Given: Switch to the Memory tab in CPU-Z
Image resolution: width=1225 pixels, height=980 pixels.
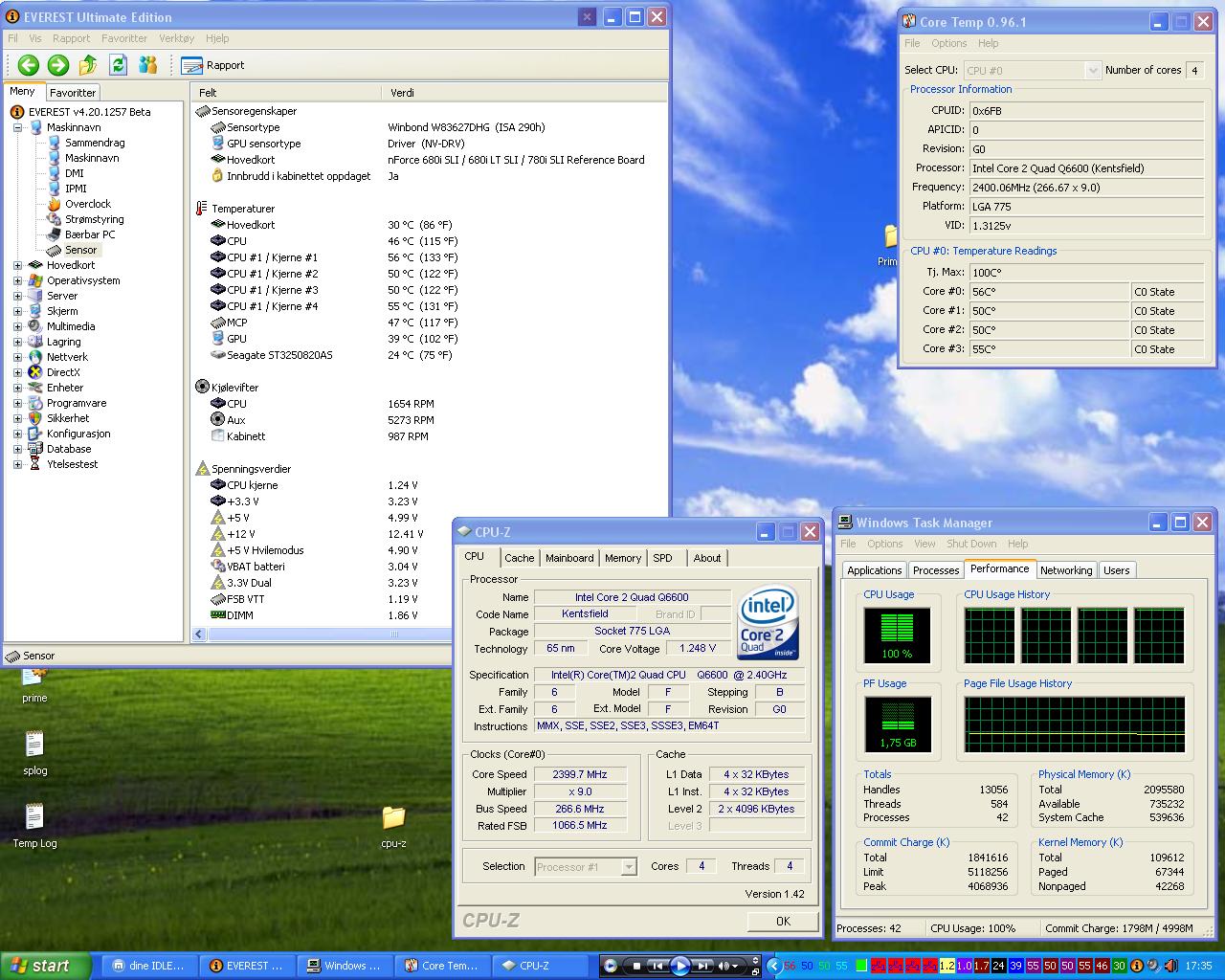Looking at the screenshot, I should [x=623, y=558].
